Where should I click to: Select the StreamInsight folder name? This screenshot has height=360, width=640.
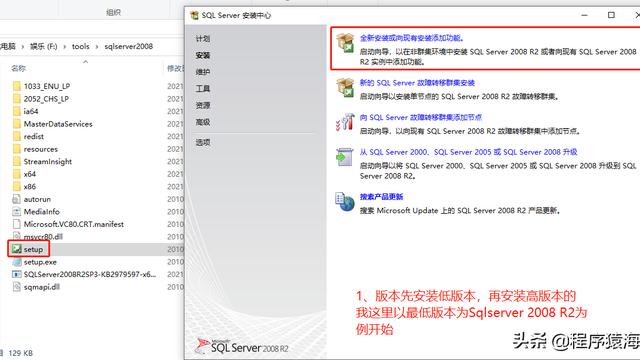tap(48, 161)
